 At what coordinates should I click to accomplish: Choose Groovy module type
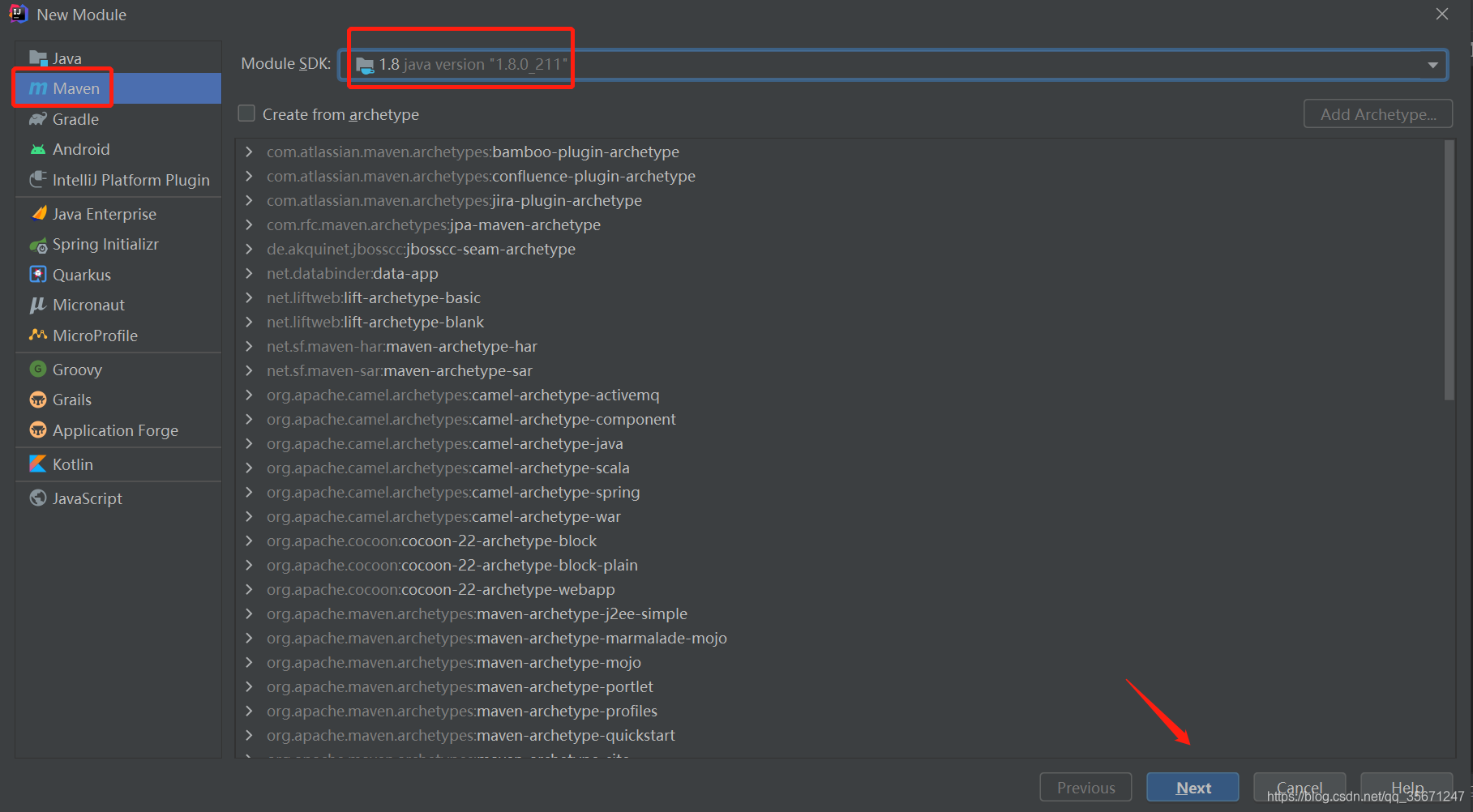point(118,369)
